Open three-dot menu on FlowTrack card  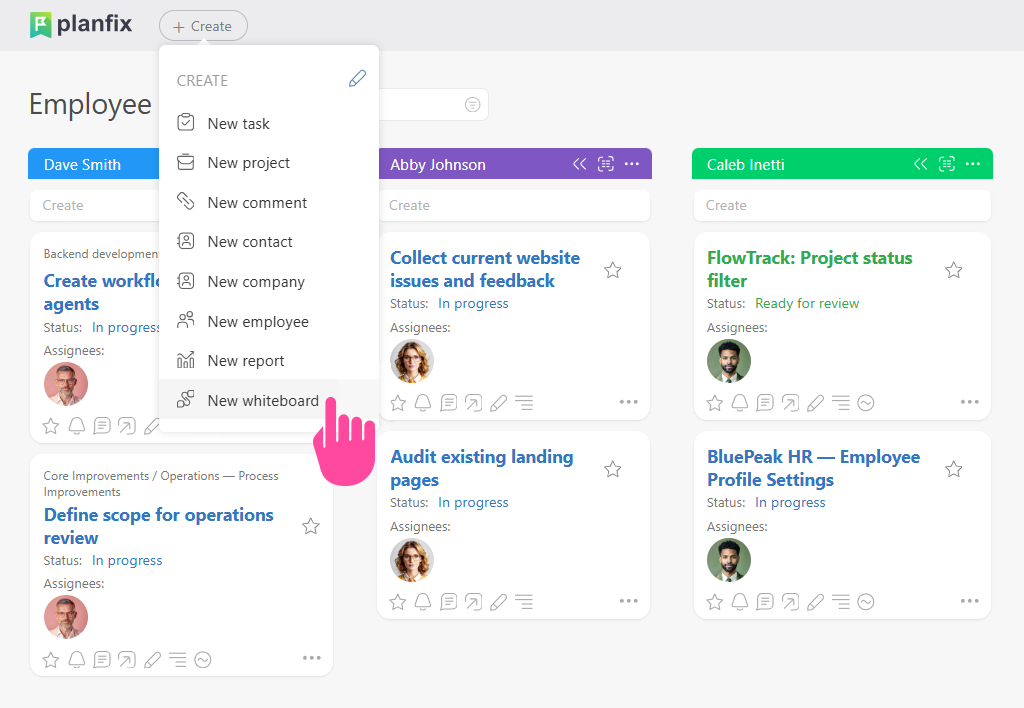coord(970,402)
